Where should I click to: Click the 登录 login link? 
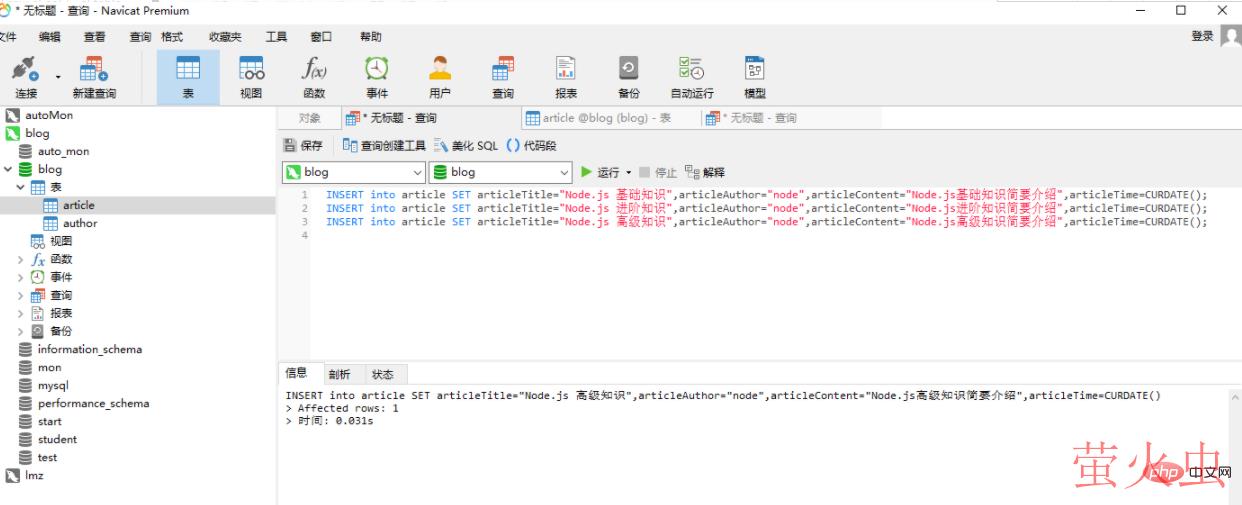[x=1202, y=36]
